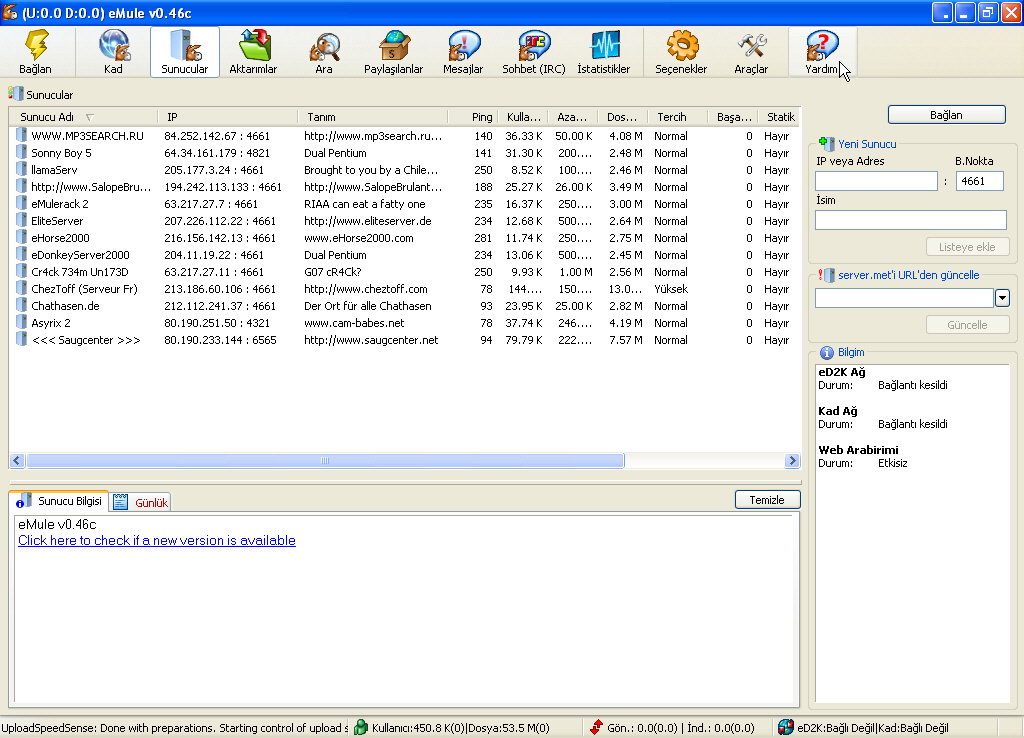
Task: Click the Bağlan lightning toolbar icon
Action: (35, 46)
